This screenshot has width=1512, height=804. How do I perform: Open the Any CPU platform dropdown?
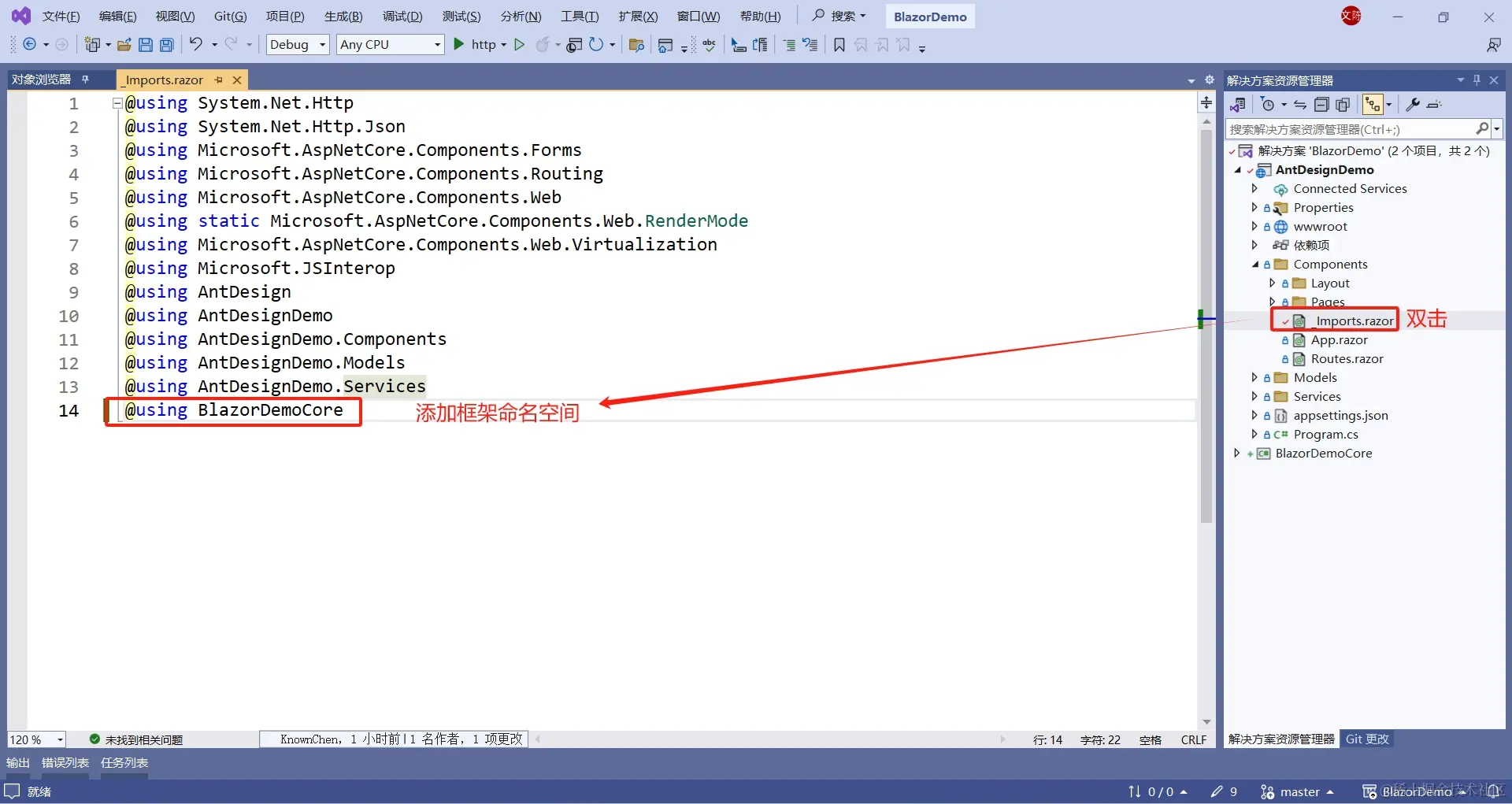[x=391, y=45]
